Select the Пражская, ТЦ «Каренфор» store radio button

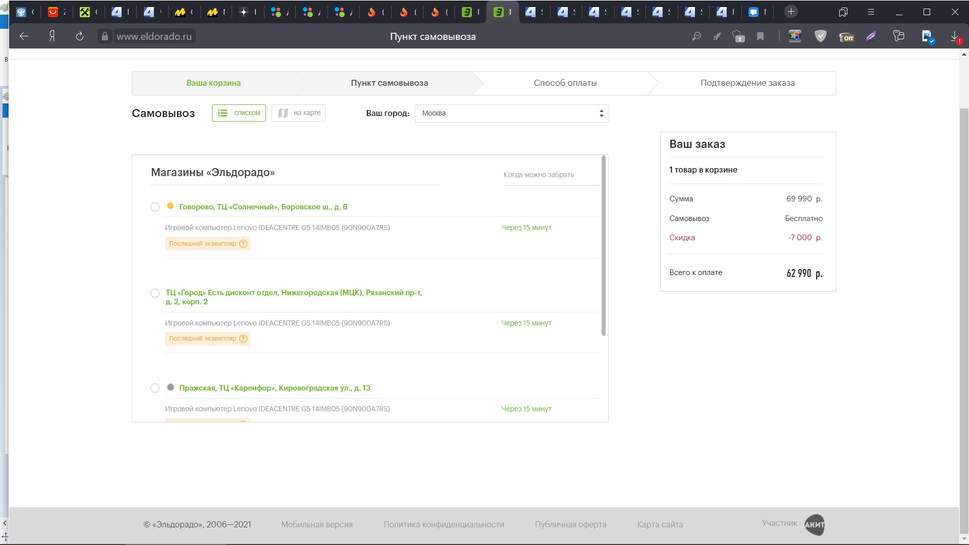point(155,388)
